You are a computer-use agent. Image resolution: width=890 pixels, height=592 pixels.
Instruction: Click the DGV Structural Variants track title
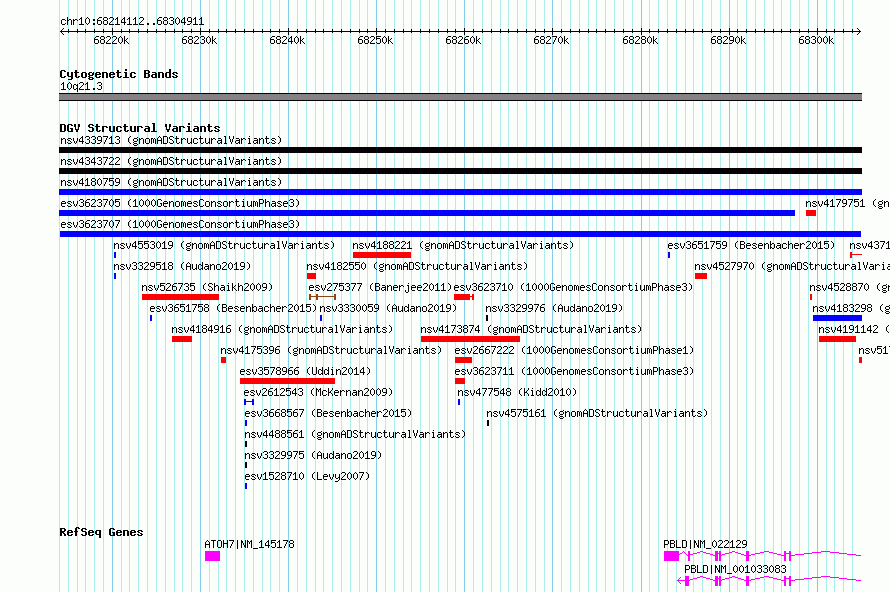pos(140,128)
